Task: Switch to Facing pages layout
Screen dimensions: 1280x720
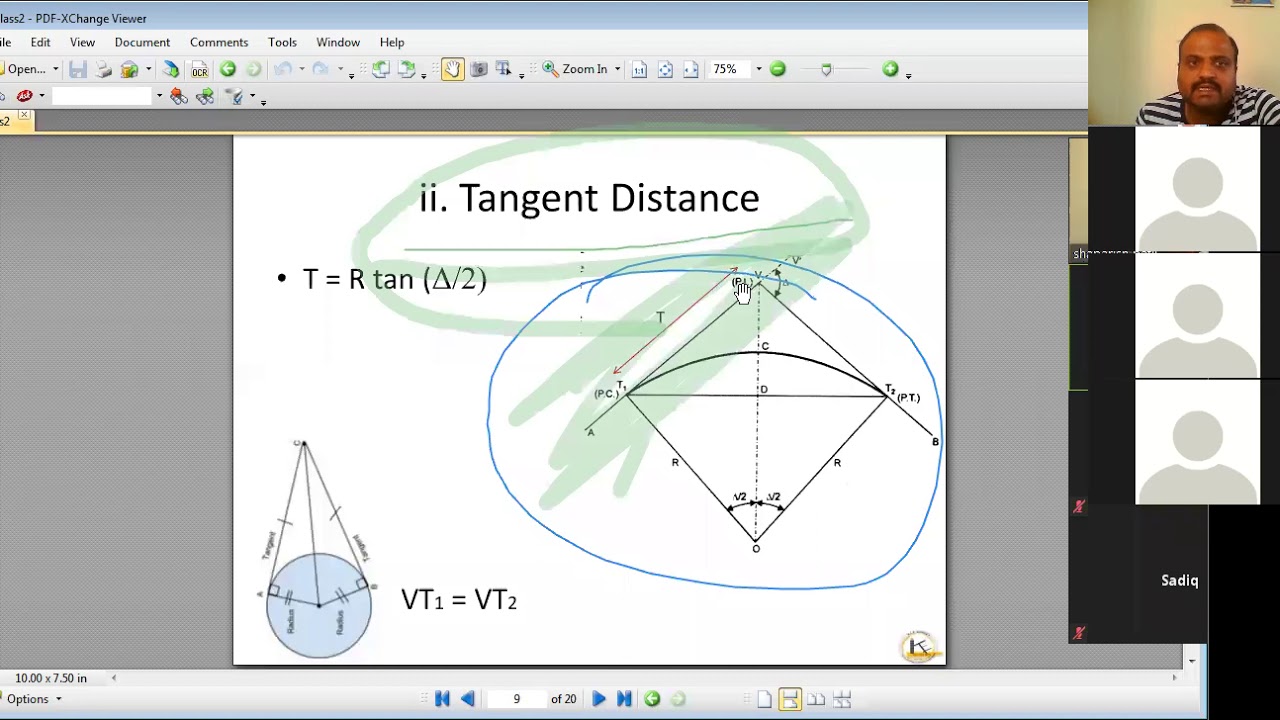Action: click(x=816, y=699)
